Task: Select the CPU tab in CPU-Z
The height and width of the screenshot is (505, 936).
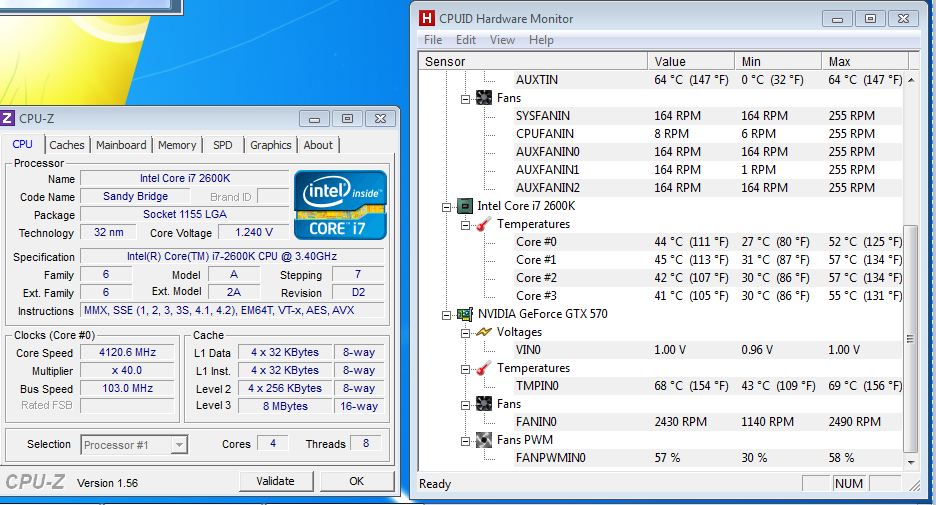Action: pos(22,144)
